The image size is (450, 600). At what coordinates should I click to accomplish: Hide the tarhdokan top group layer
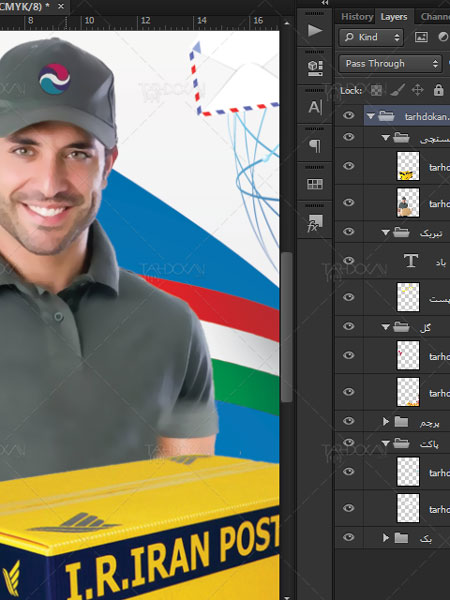click(x=348, y=116)
